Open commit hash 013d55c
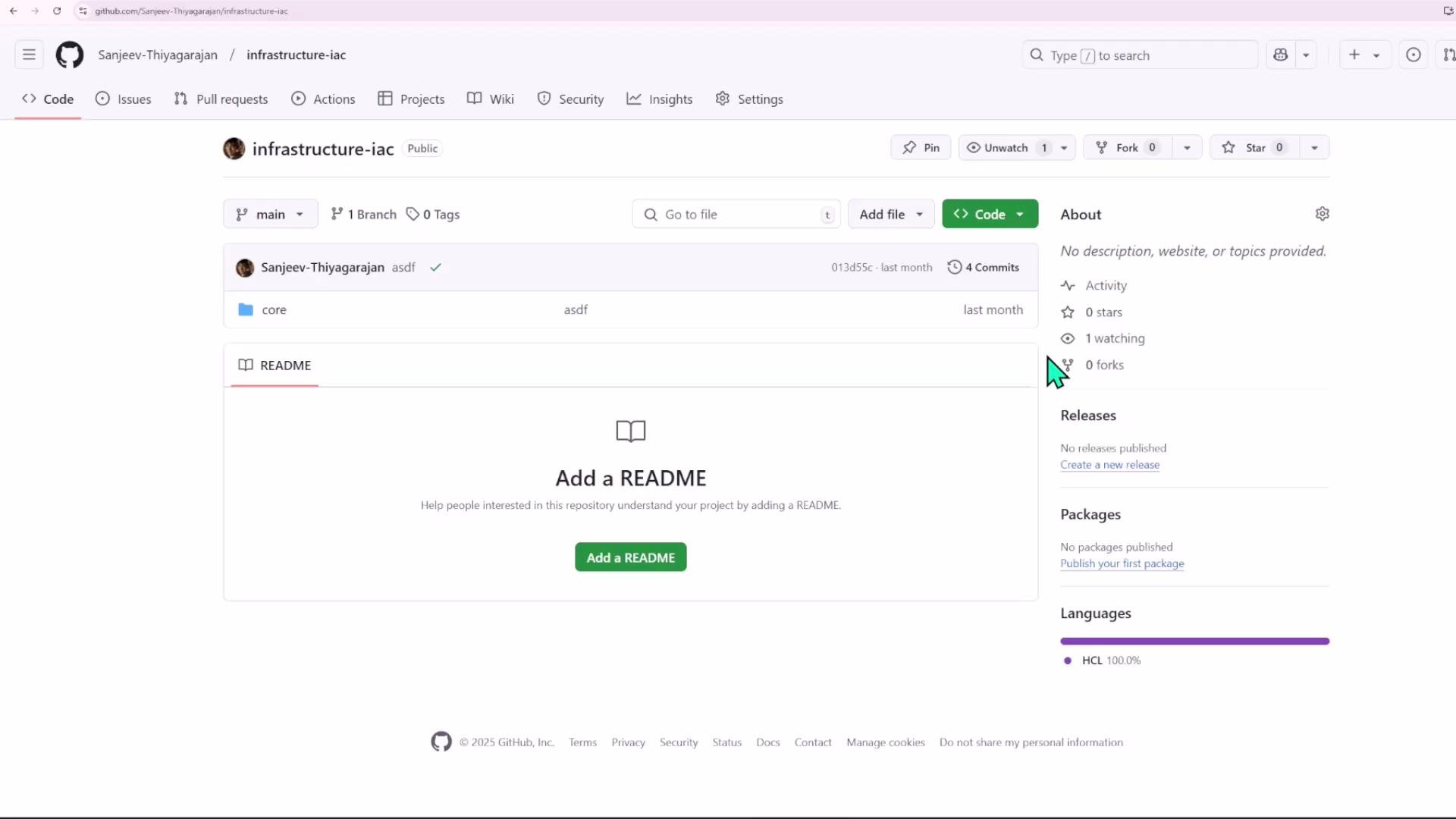This screenshot has width=1456, height=819. coord(852,268)
